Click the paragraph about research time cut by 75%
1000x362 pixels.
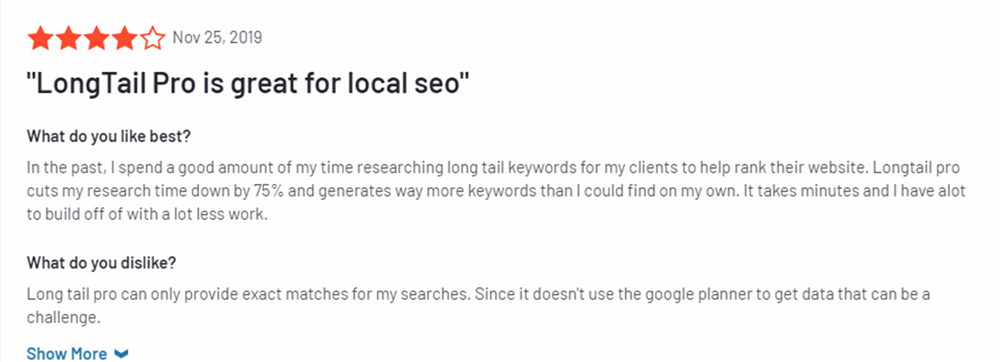pyautogui.click(x=496, y=191)
